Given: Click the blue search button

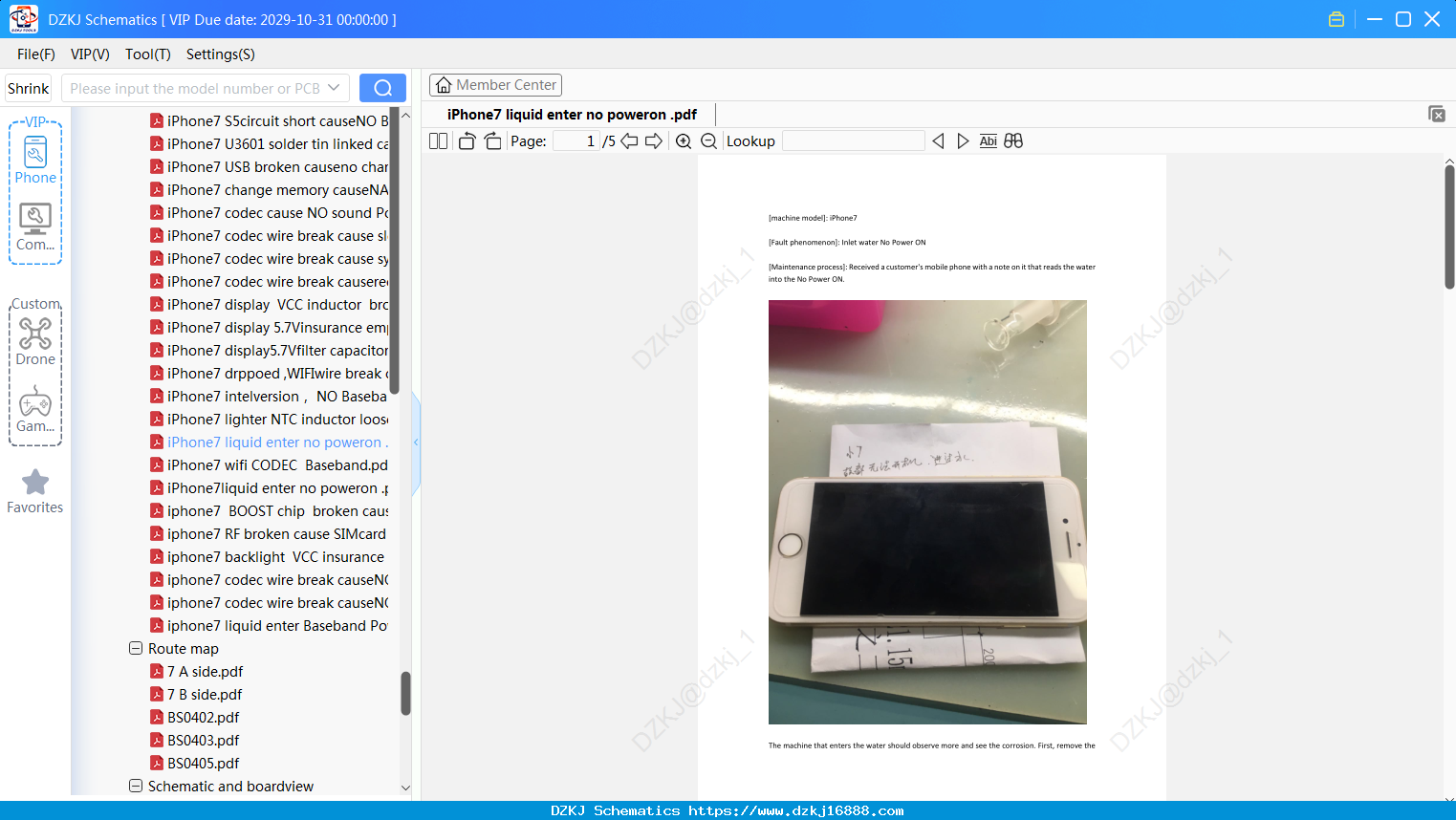Looking at the screenshot, I should pos(382,88).
